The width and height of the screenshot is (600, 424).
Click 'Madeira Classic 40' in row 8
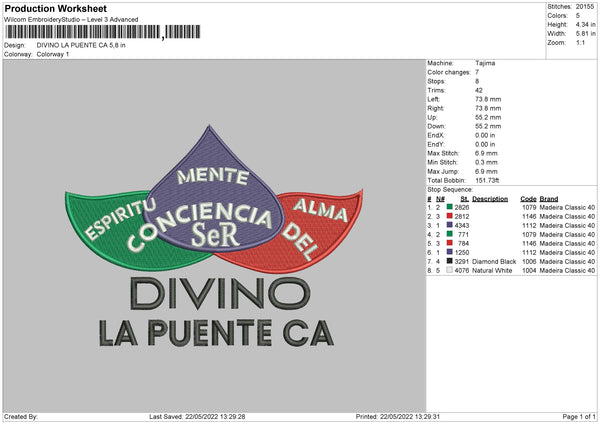[x=567, y=271]
